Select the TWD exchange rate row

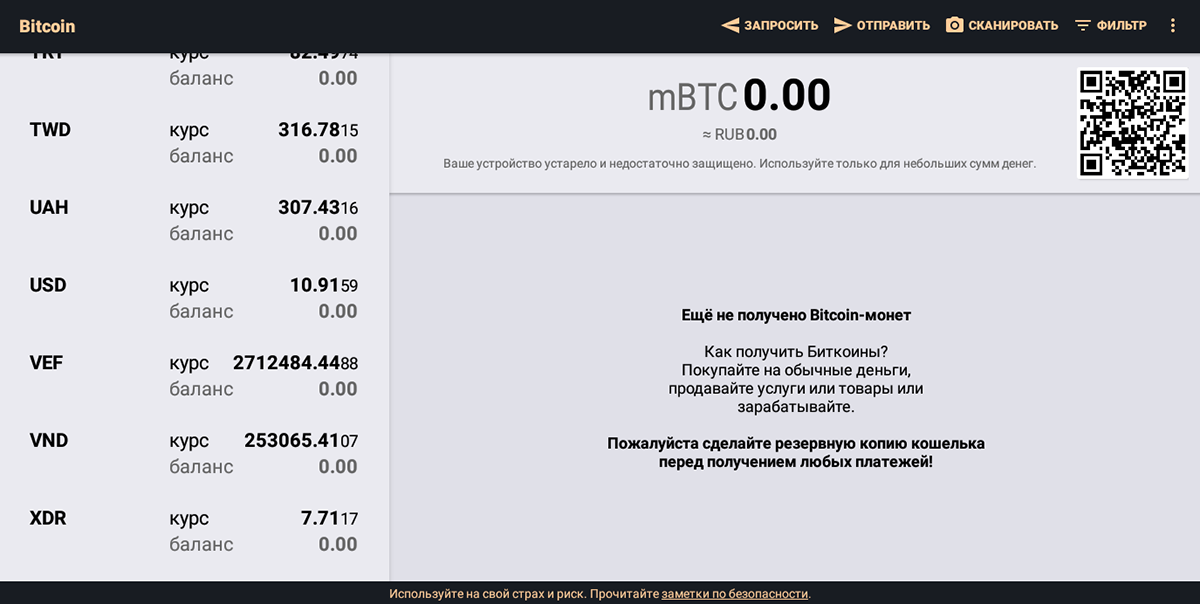[194, 143]
